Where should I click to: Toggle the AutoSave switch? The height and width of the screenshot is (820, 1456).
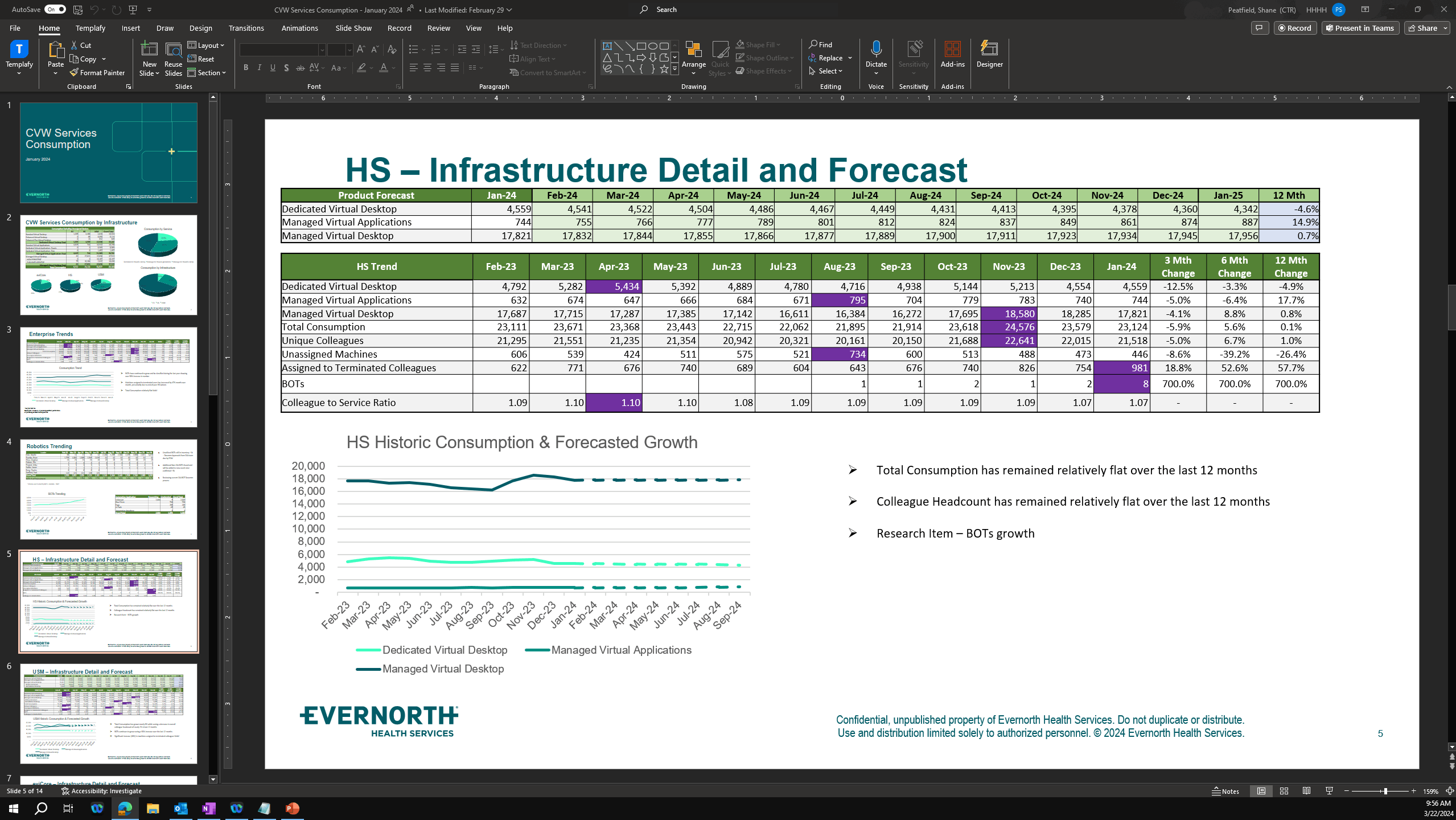[x=55, y=9]
